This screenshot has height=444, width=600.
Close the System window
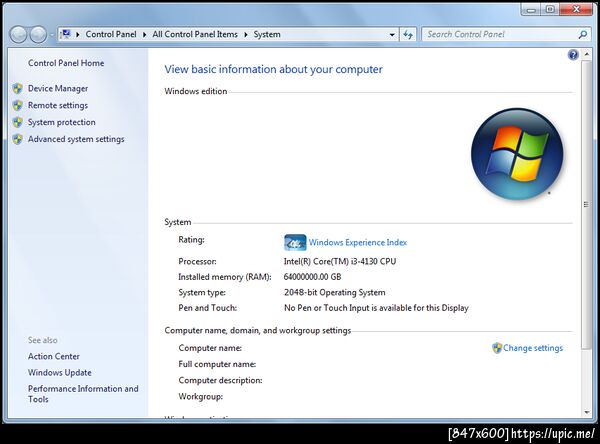click(x=576, y=10)
